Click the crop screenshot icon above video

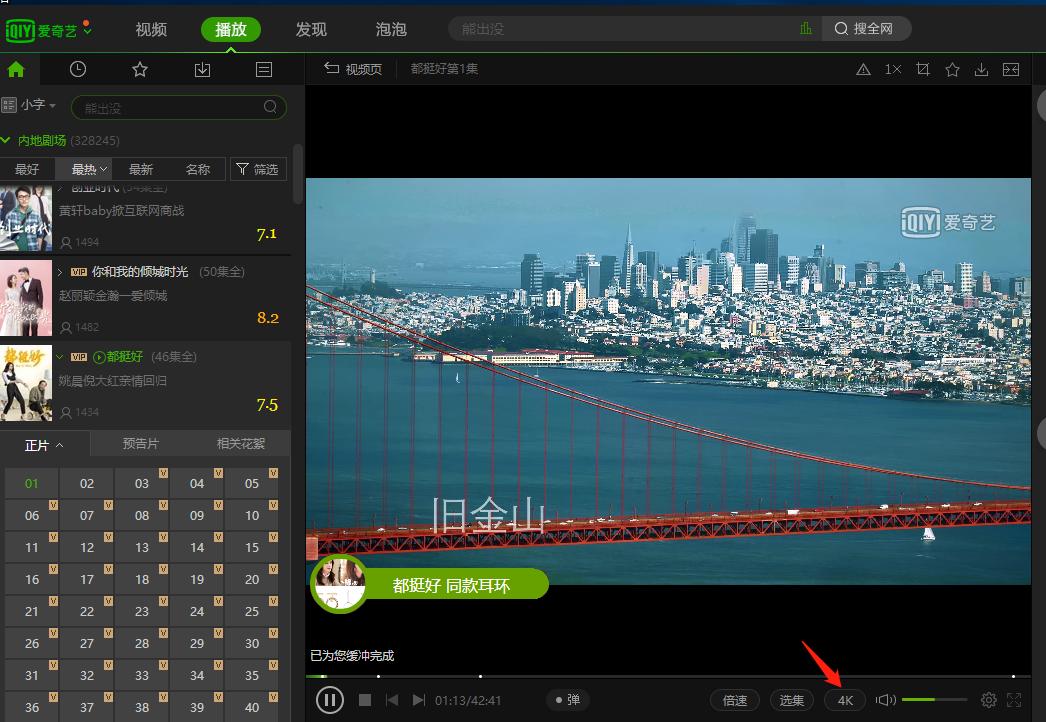click(922, 69)
